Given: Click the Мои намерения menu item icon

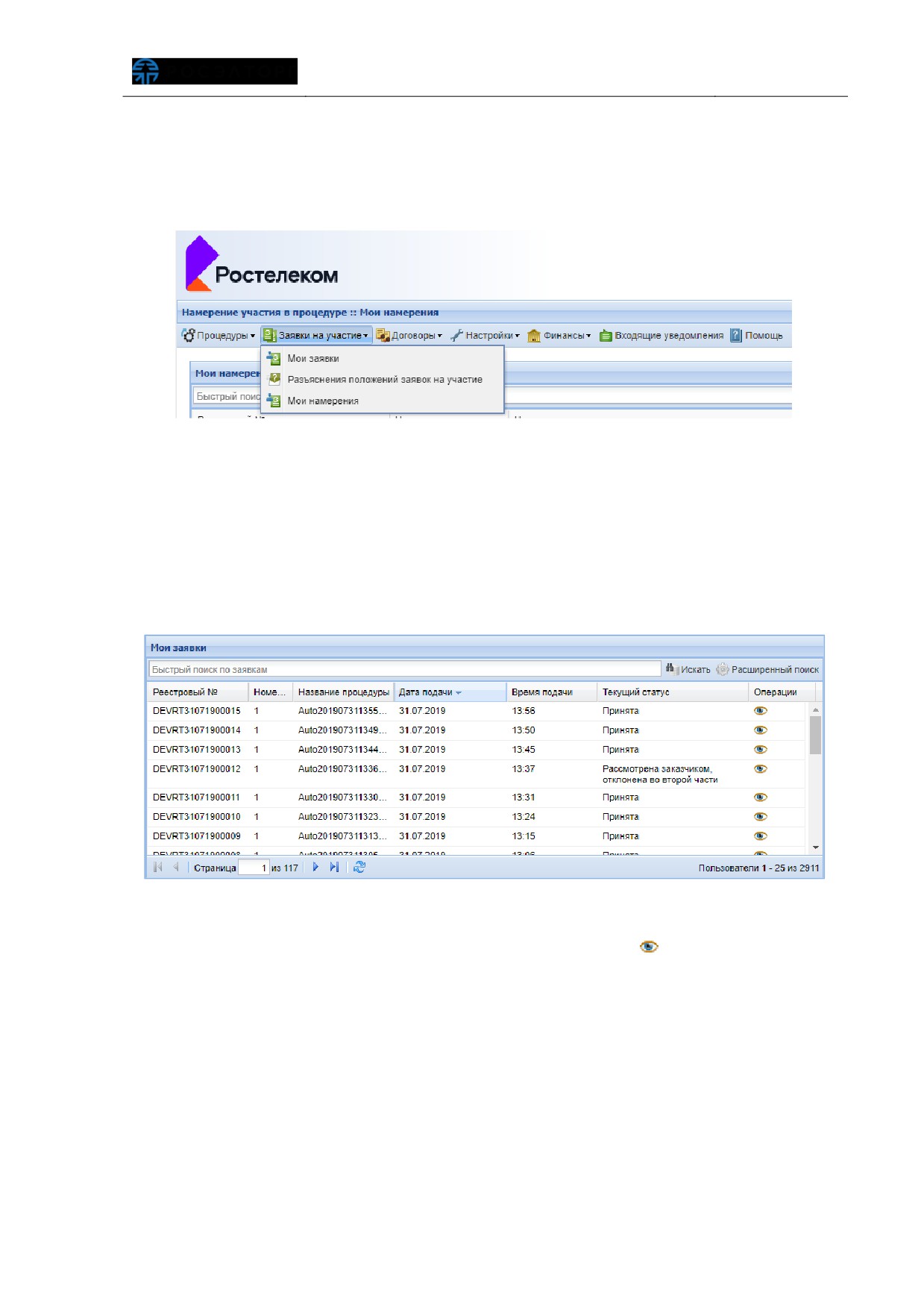Looking at the screenshot, I should pos(274,401).
